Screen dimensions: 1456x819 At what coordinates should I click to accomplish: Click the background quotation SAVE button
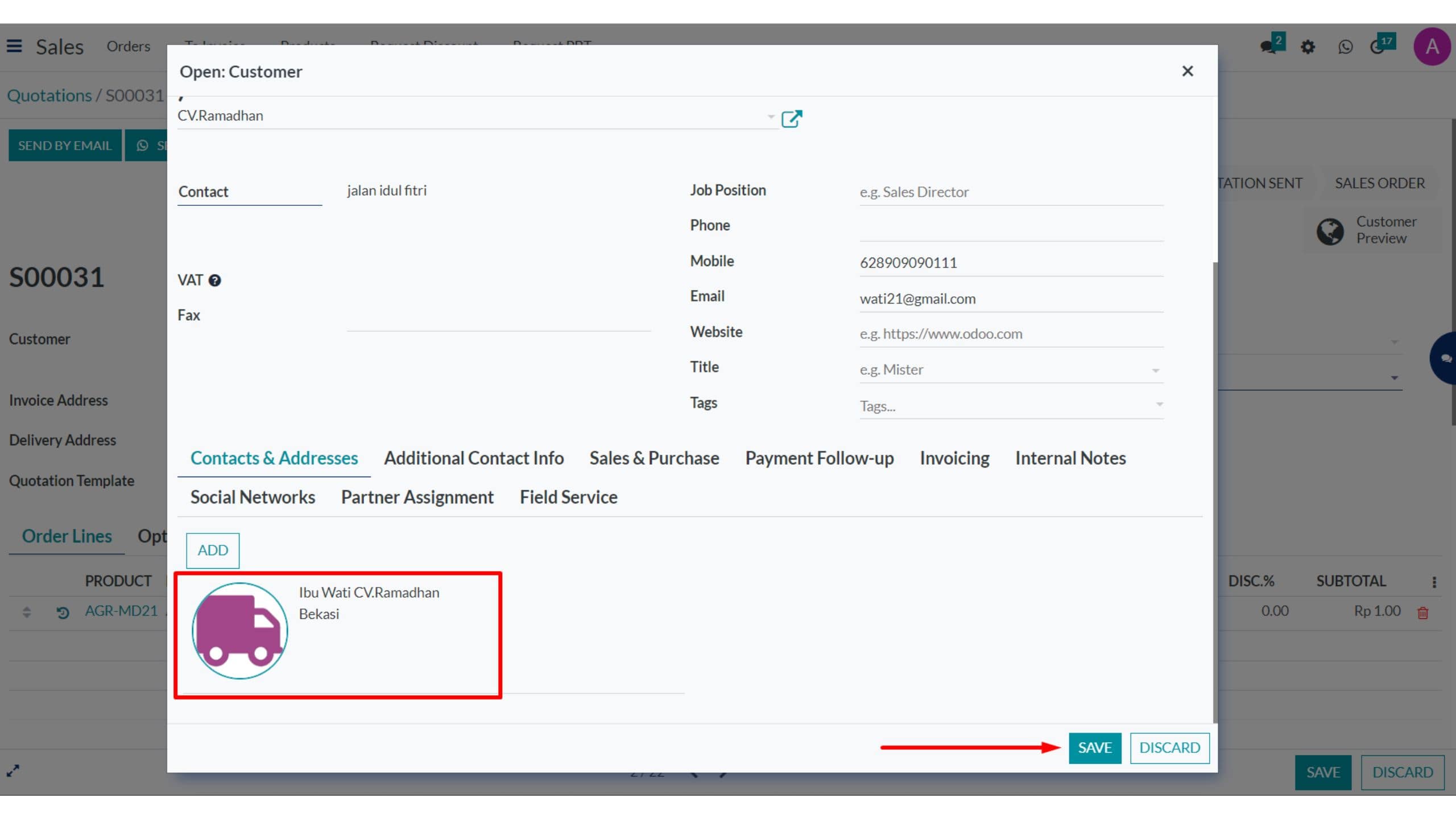(x=1323, y=772)
